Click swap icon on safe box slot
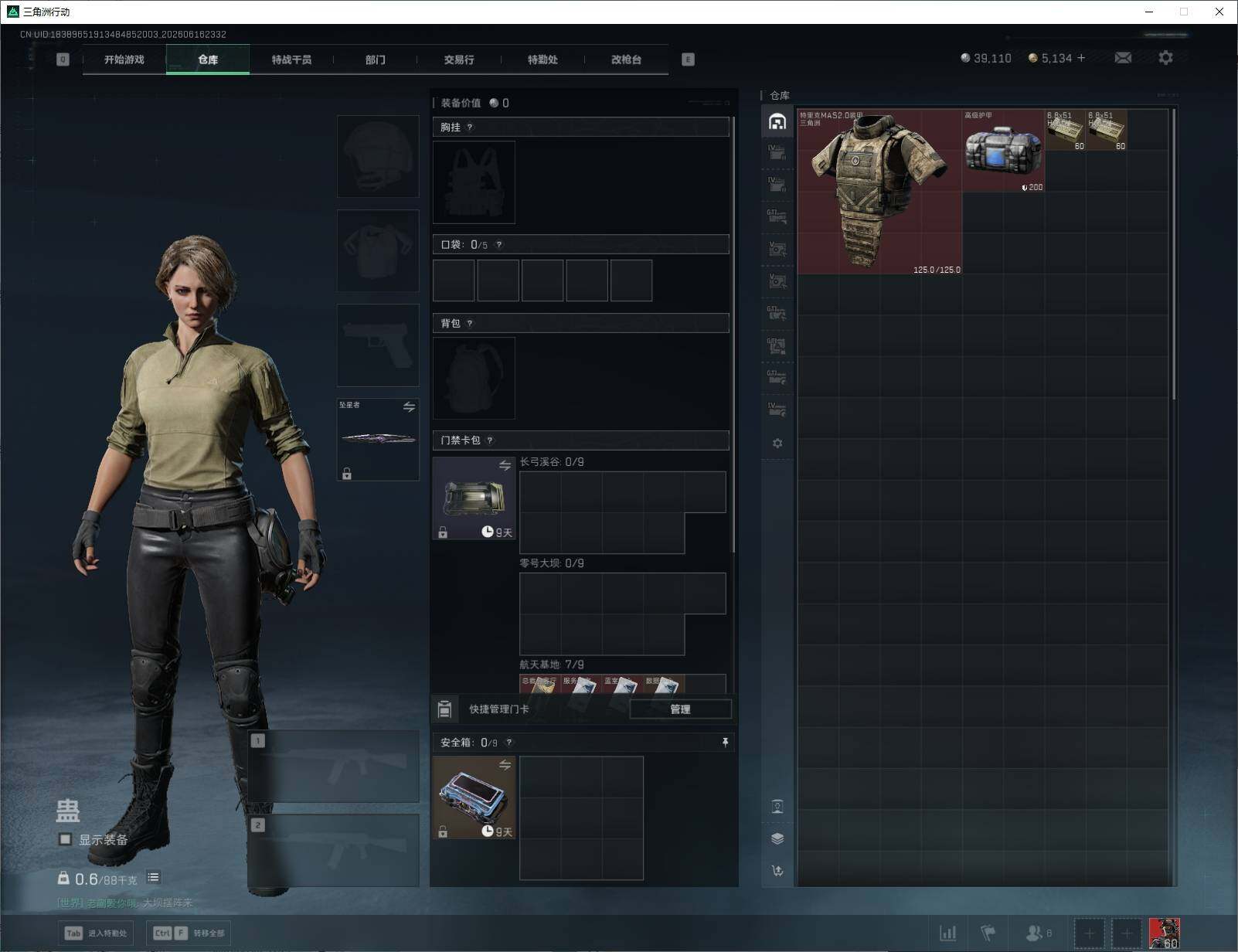 click(x=505, y=765)
